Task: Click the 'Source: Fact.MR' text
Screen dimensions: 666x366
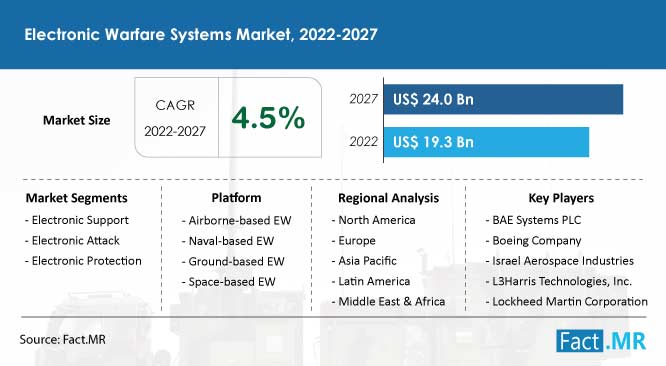Action: click(x=62, y=340)
